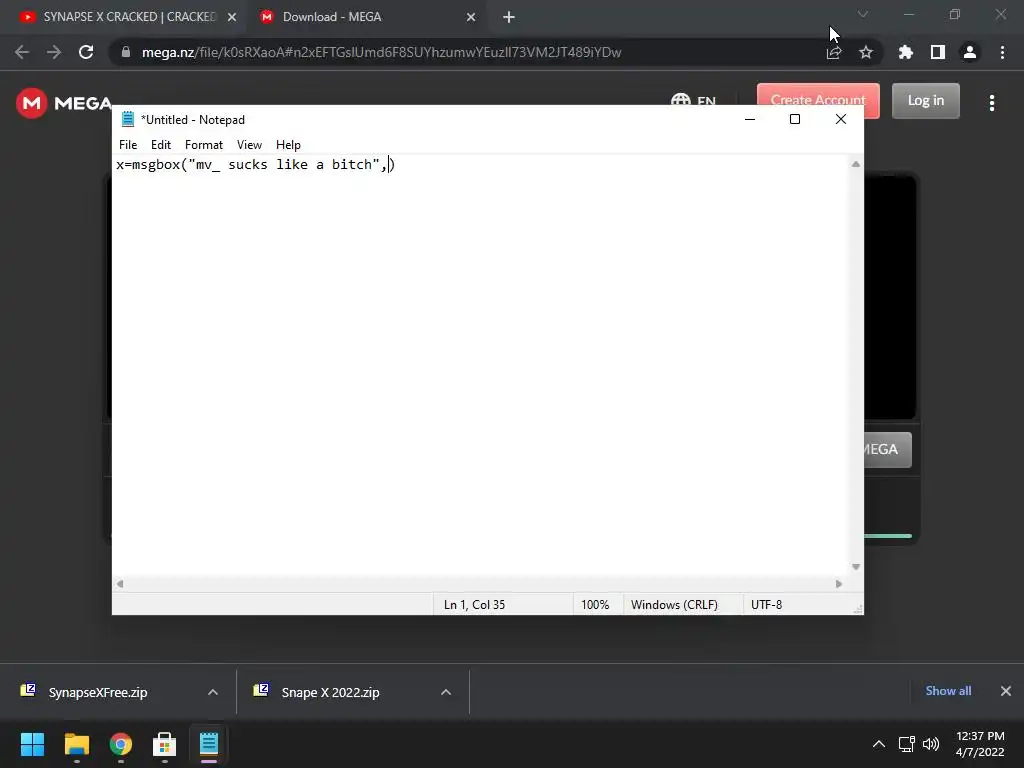Open Chrome profile avatar

point(970,52)
